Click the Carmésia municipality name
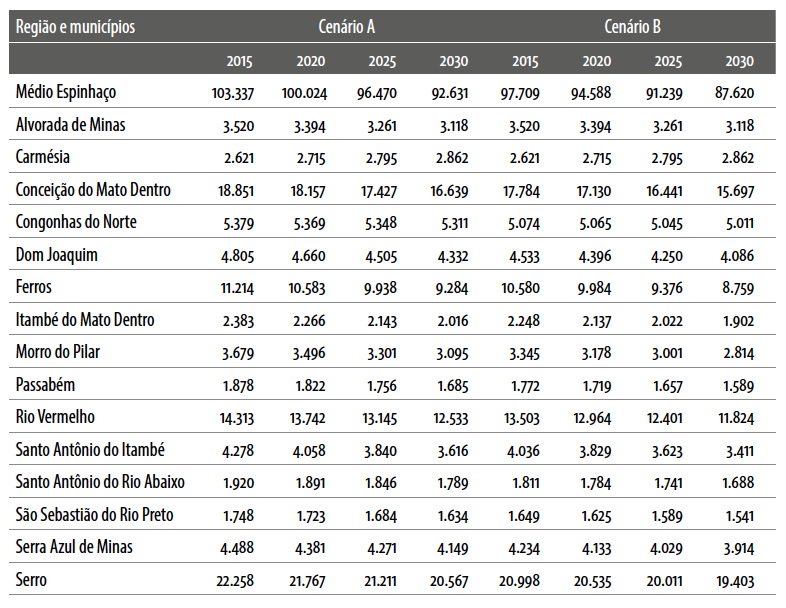 point(44,157)
